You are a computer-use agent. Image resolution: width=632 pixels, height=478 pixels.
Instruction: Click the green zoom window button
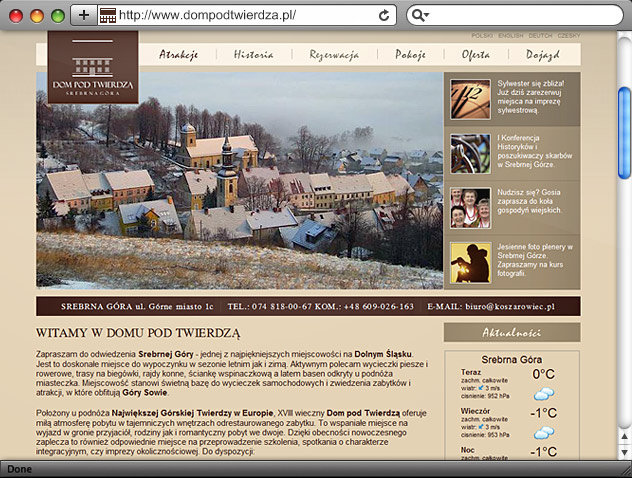58,16
